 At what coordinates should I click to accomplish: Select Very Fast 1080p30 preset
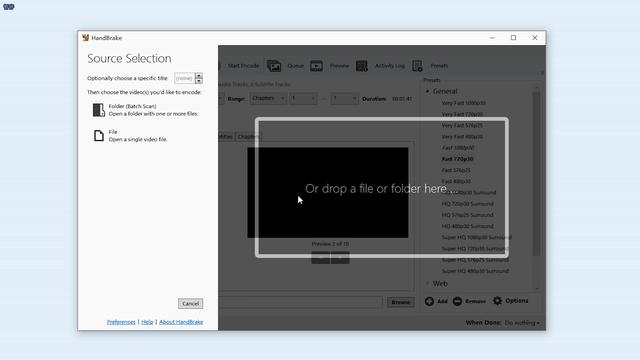click(464, 103)
